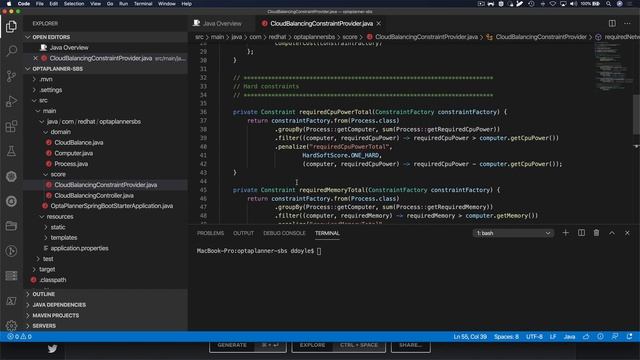Image resolution: width=640 pixels, height=360 pixels.
Task: Open the folder icon view in activity bar
Action: pyautogui.click(x=11, y=226)
